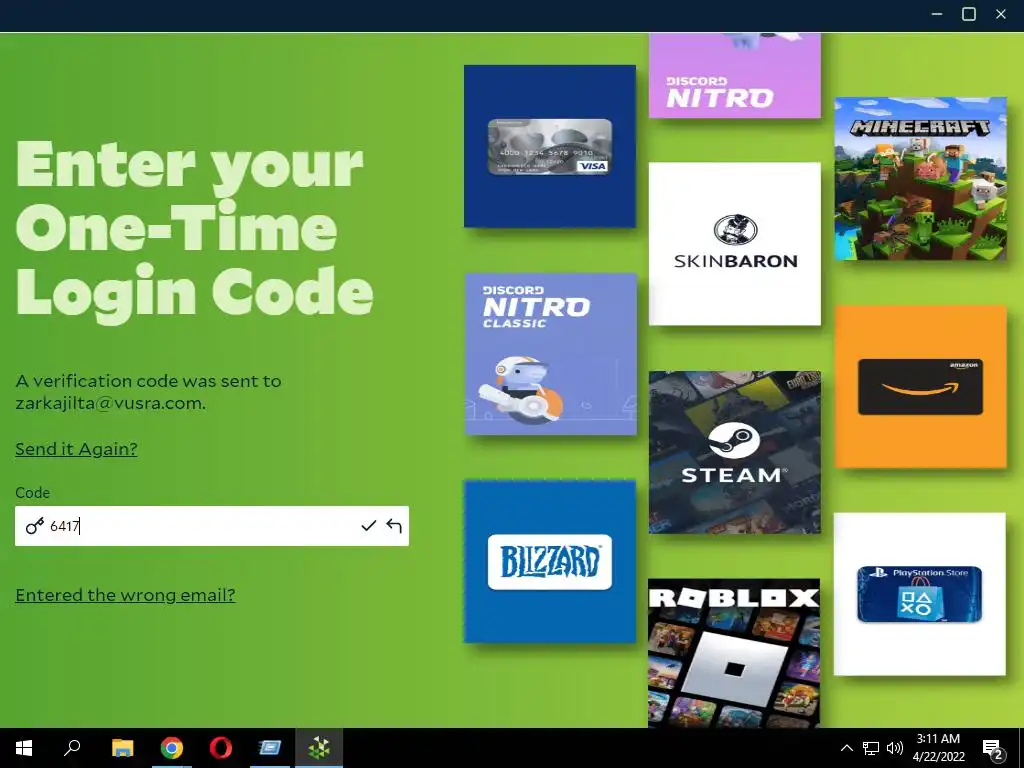Open the blue window app on taskbar
The image size is (1024, 768).
[269, 748]
